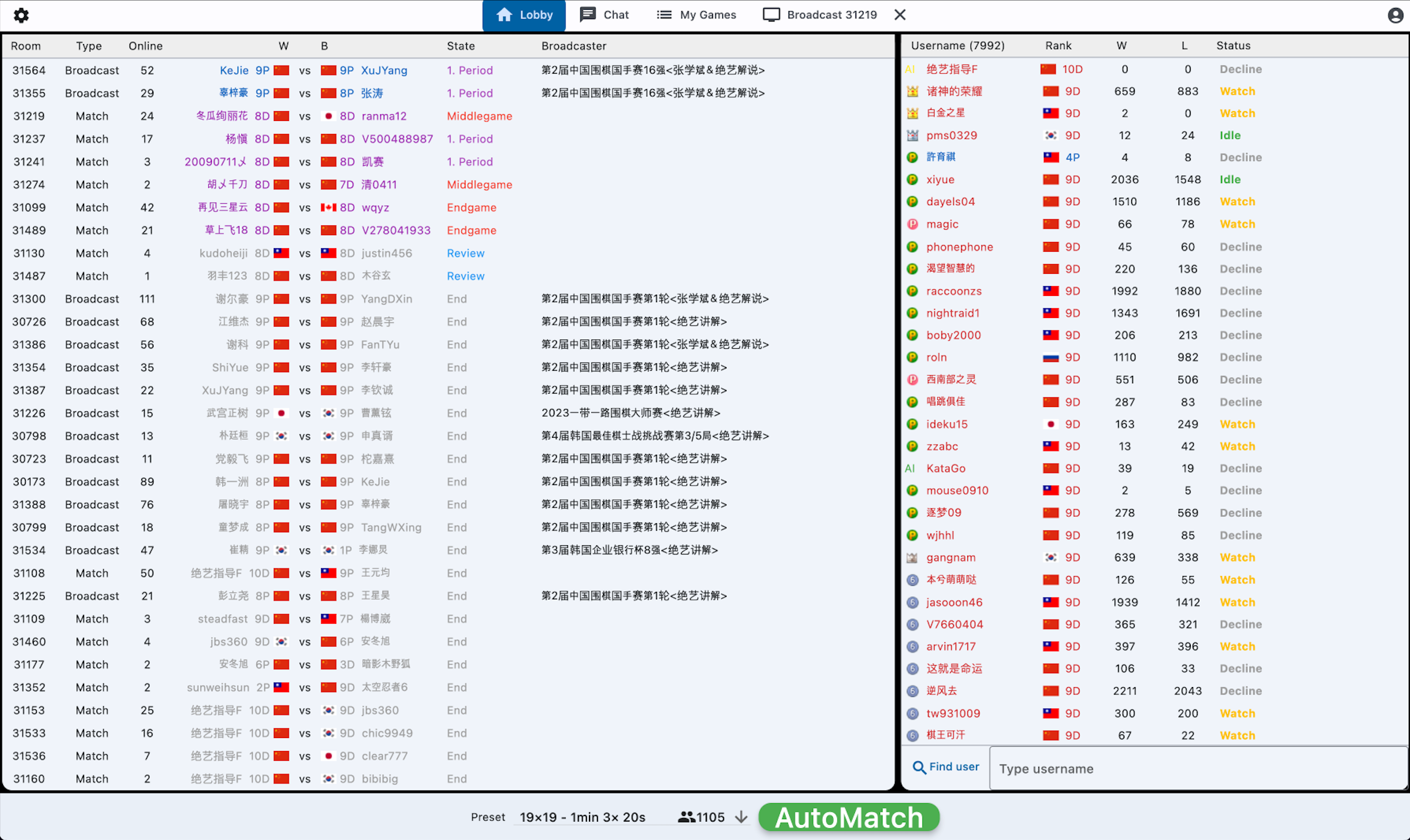
Task: Sort by Room column header
Action: (26, 46)
